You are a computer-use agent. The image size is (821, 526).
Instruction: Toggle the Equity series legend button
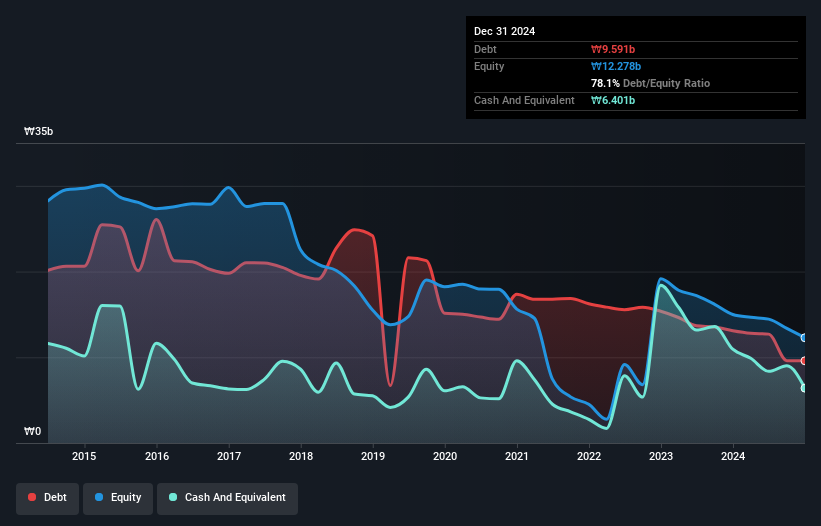(x=118, y=498)
